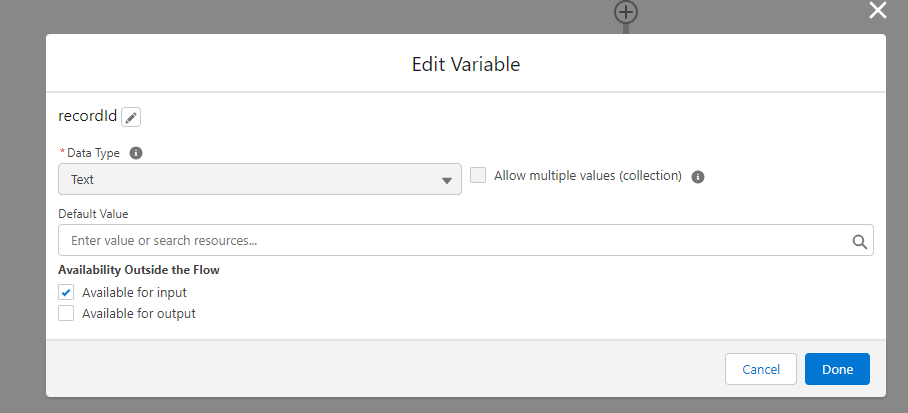Click the magnifier icon in Default Value
This screenshot has height=413, width=908.
859,241
